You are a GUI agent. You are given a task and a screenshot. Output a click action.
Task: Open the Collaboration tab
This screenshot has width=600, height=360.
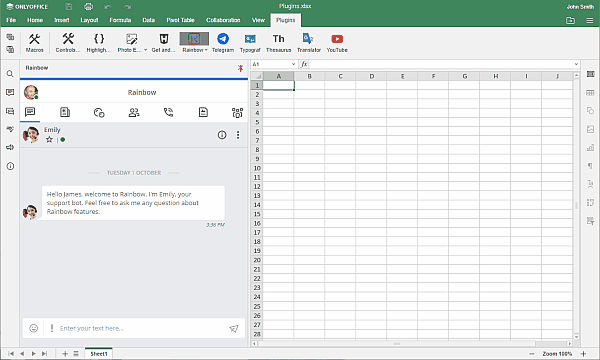tap(223, 20)
